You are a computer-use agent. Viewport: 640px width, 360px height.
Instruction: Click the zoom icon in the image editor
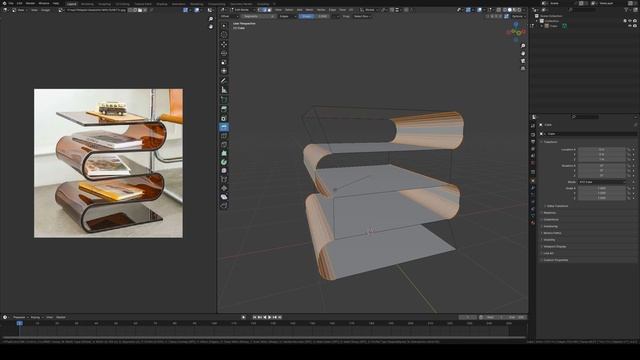tap(211, 19)
